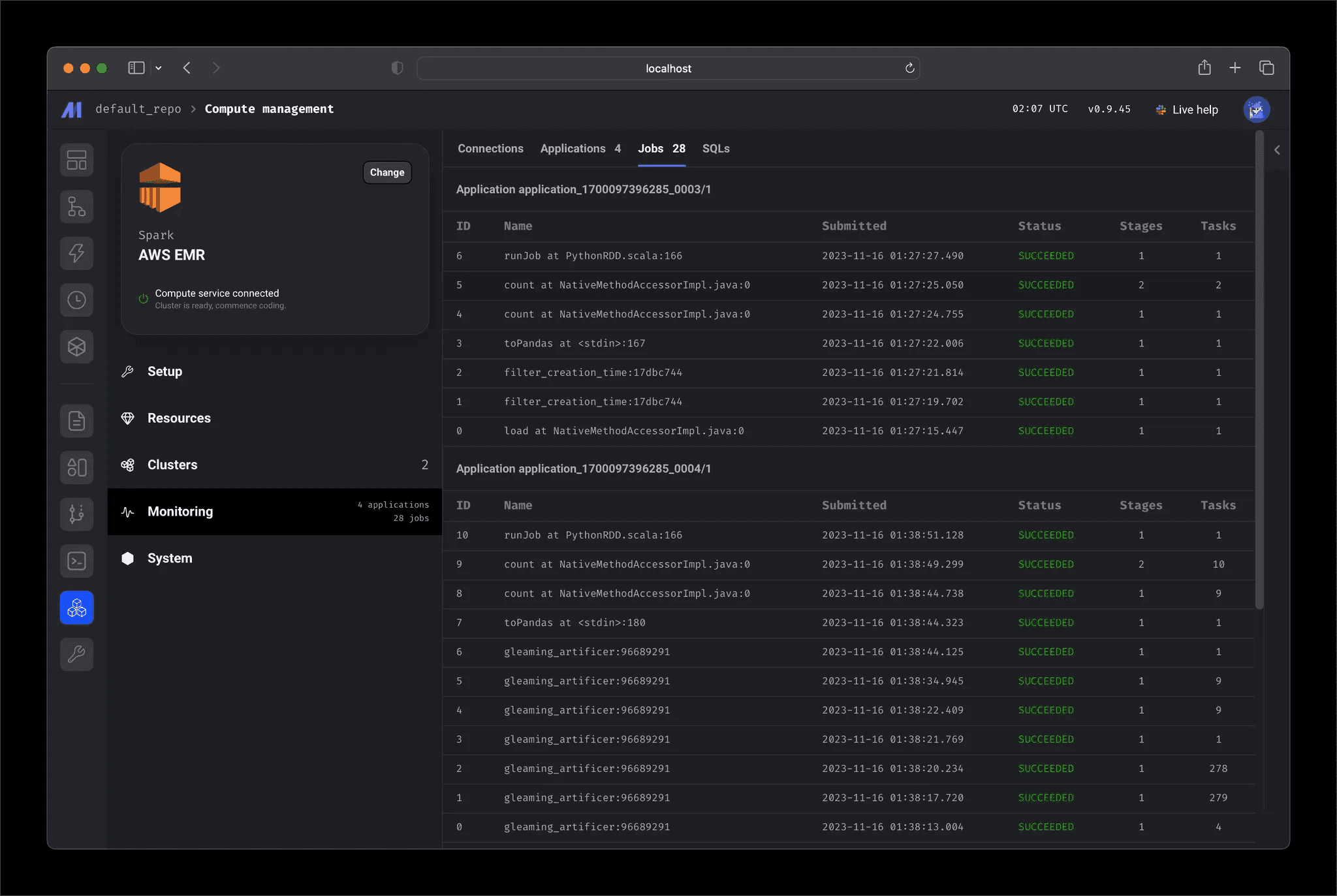Viewport: 1337px width, 896px height.
Task: Open the clock history icon in sidebar
Action: [x=77, y=300]
